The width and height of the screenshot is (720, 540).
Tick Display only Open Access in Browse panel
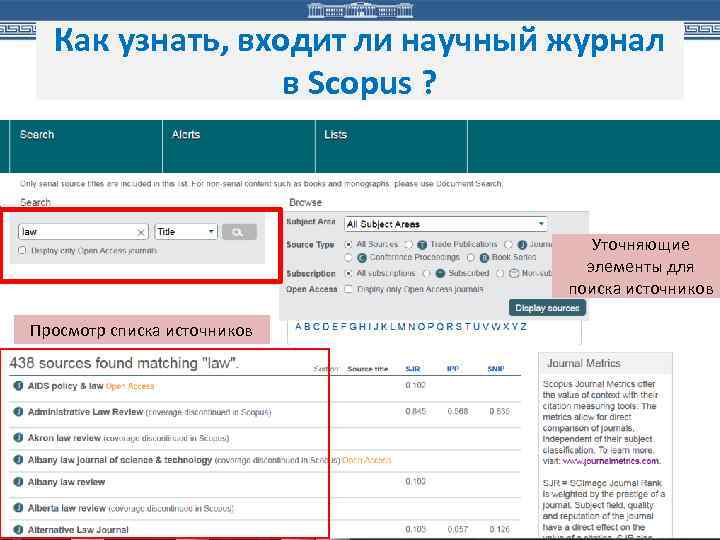349,289
